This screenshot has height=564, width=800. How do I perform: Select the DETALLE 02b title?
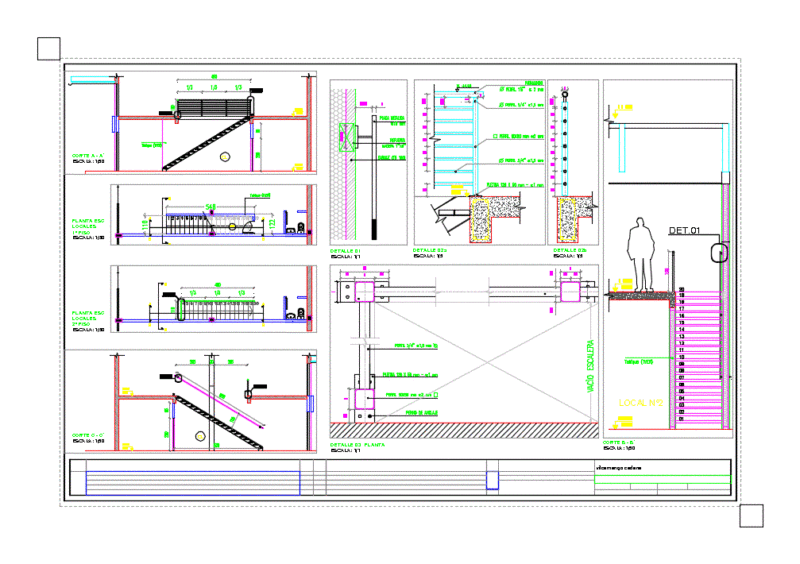570,251
